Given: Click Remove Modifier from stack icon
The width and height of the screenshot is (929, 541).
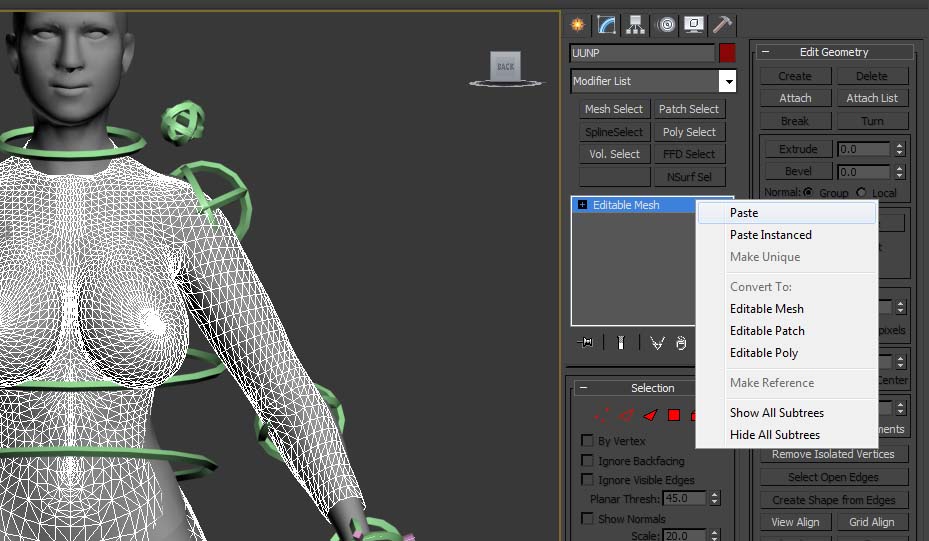Looking at the screenshot, I should point(681,342).
